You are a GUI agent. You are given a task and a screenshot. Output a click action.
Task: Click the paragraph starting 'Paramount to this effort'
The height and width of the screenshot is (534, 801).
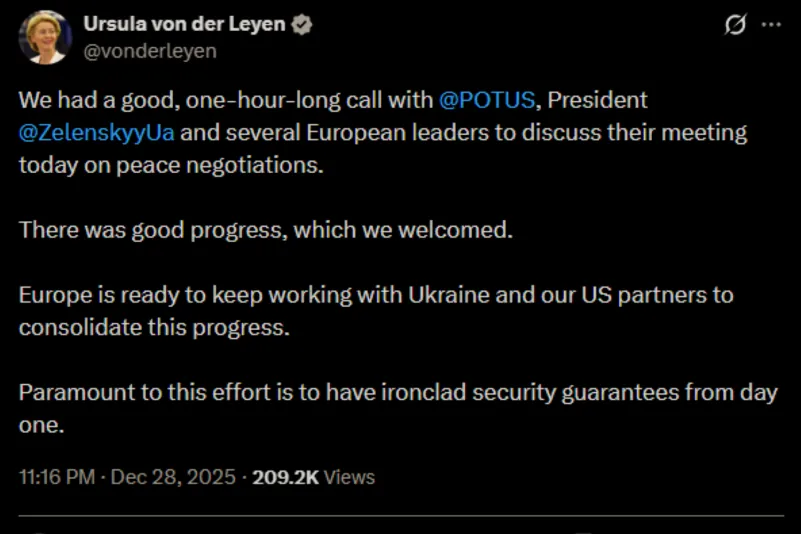click(398, 392)
